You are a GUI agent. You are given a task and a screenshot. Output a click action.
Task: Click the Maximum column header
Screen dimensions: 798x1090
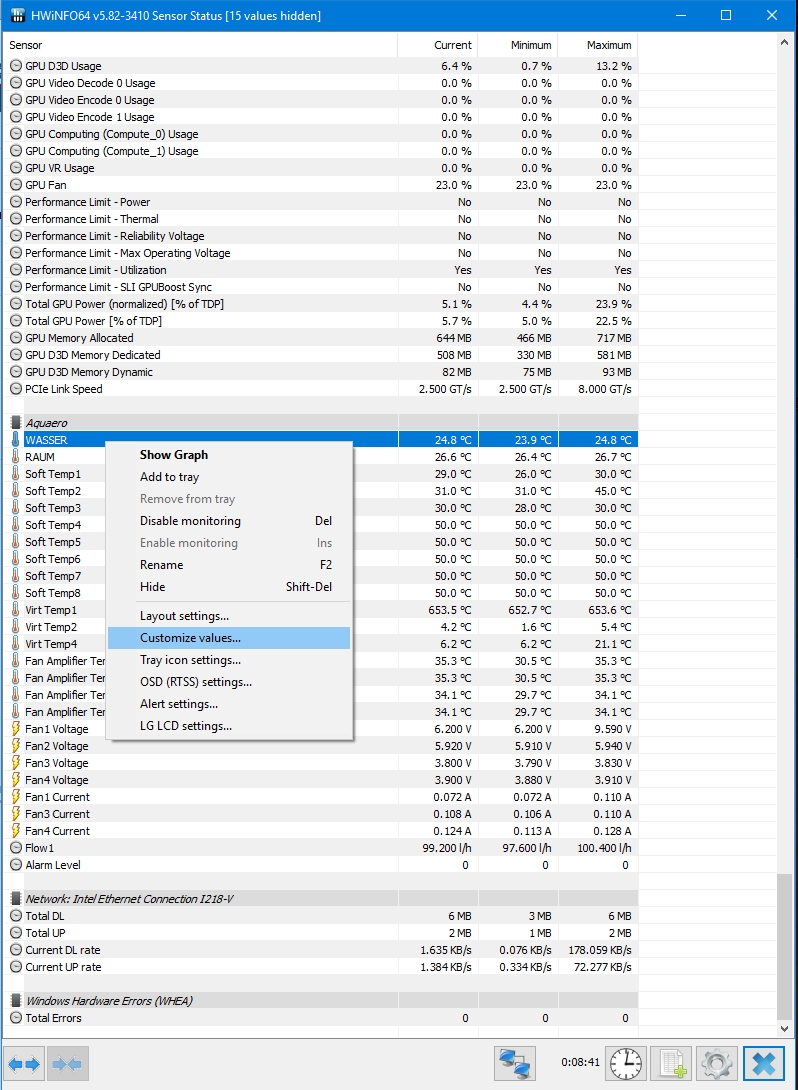598,45
